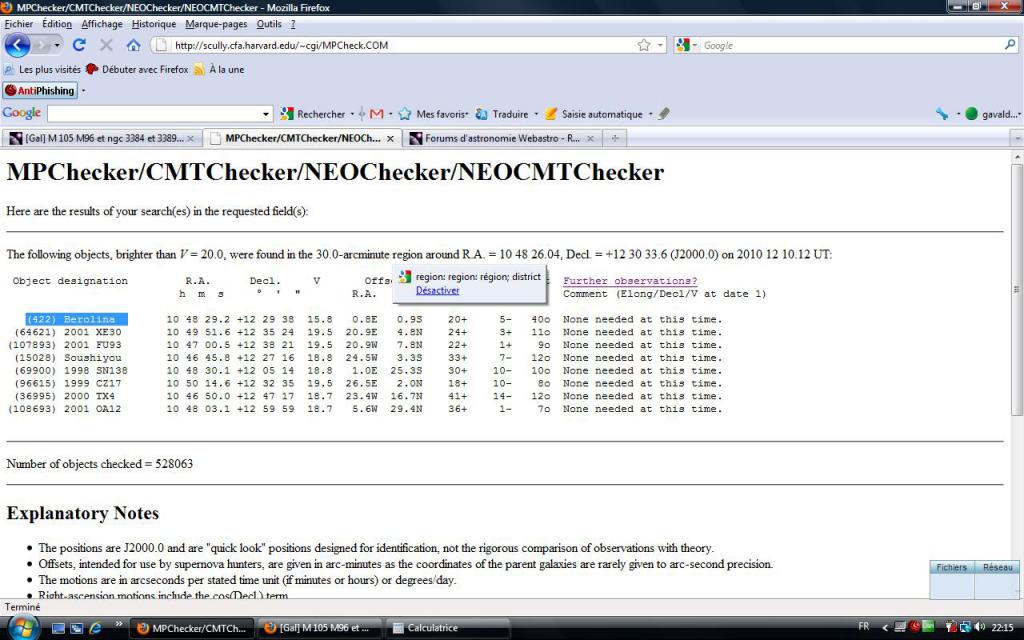Click the Traduire toolbar button
1024x640 pixels.
click(x=502, y=114)
